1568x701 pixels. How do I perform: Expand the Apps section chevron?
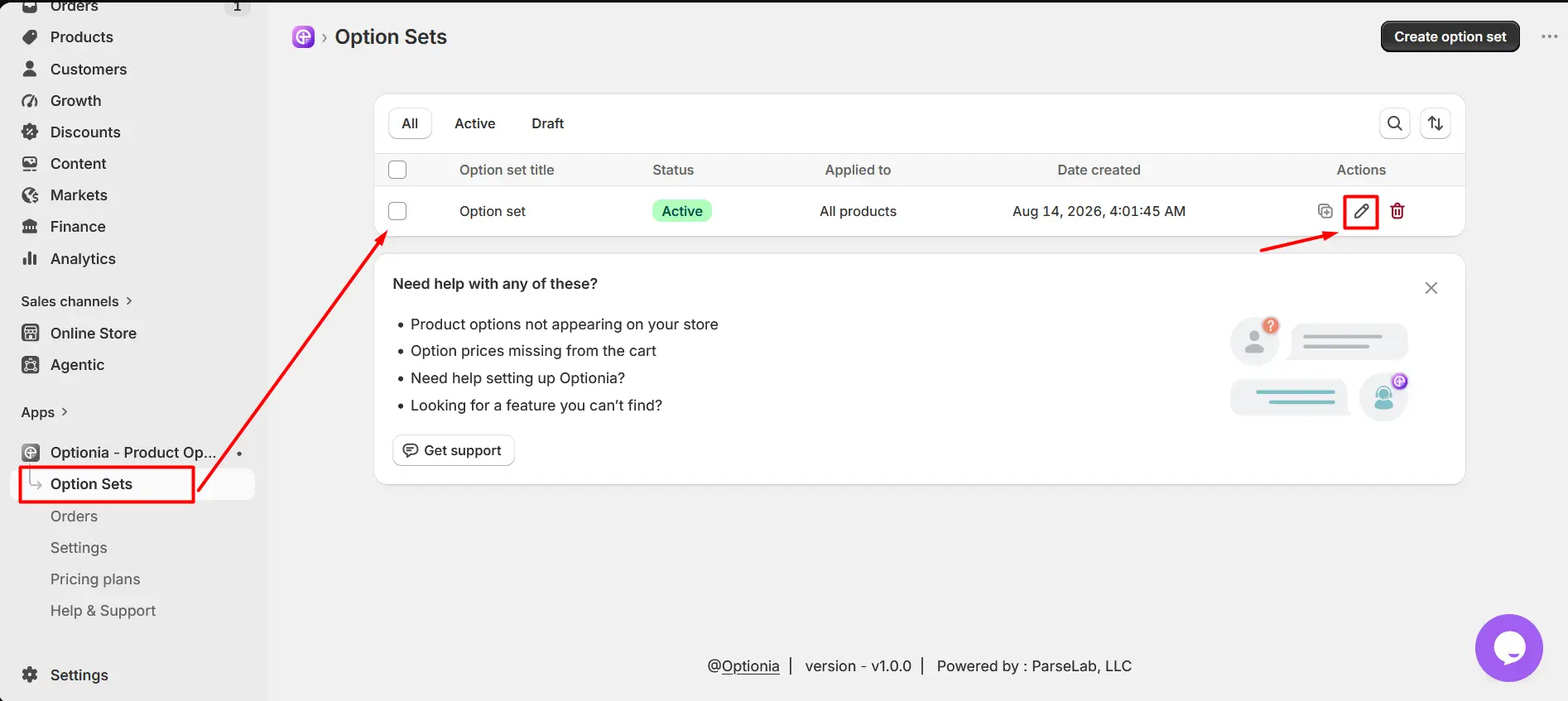pyautogui.click(x=65, y=411)
